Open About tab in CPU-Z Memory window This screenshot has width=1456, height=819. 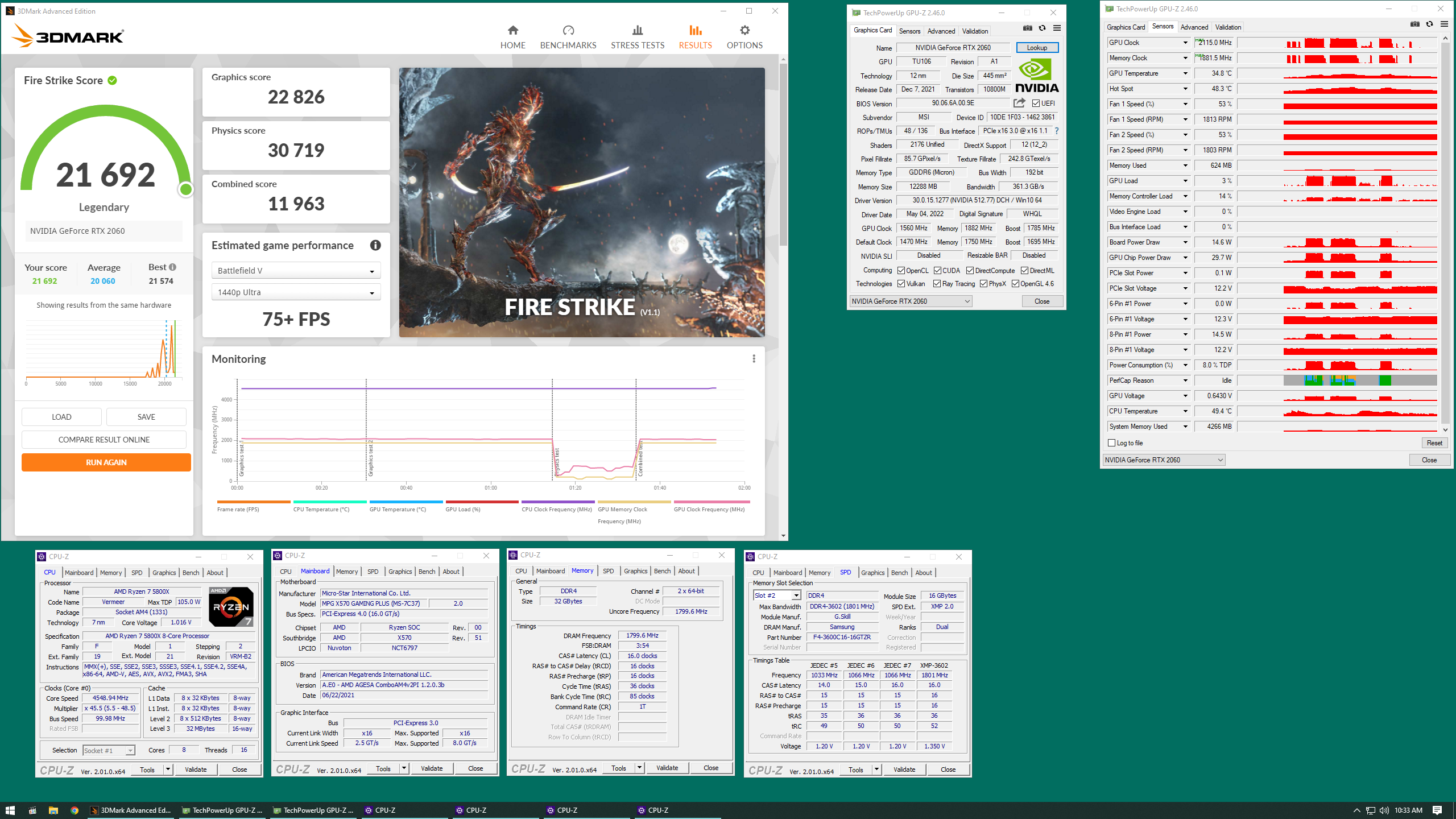(x=686, y=571)
